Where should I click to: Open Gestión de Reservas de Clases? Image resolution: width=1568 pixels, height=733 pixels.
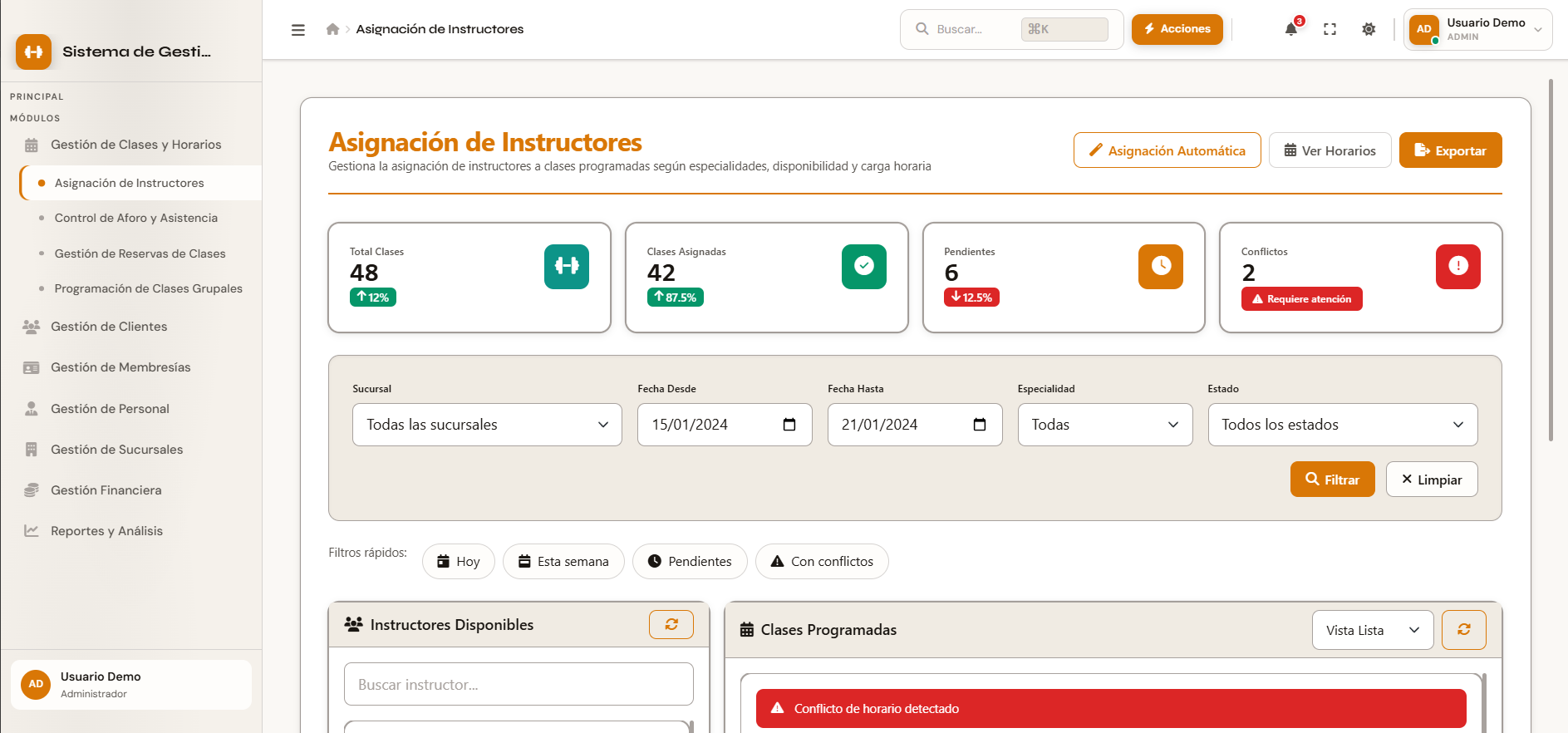[140, 253]
